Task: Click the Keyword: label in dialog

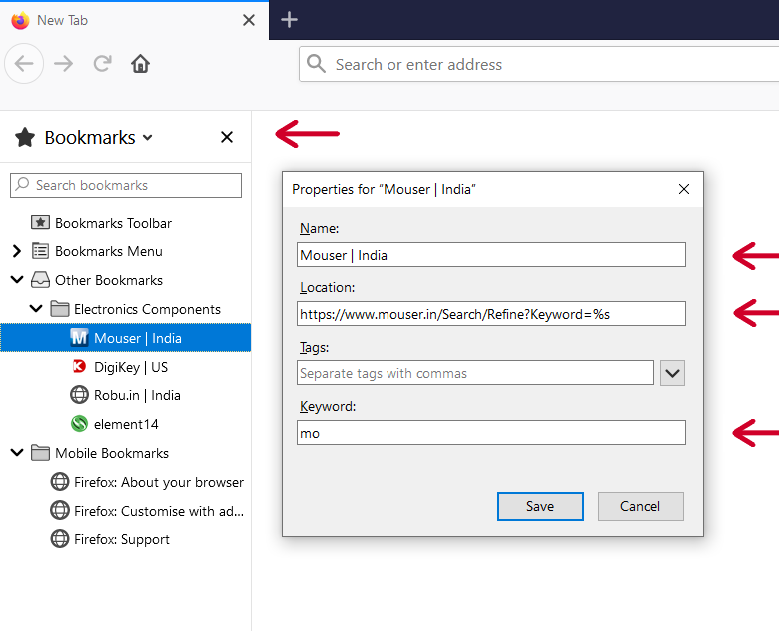Action: (328, 406)
